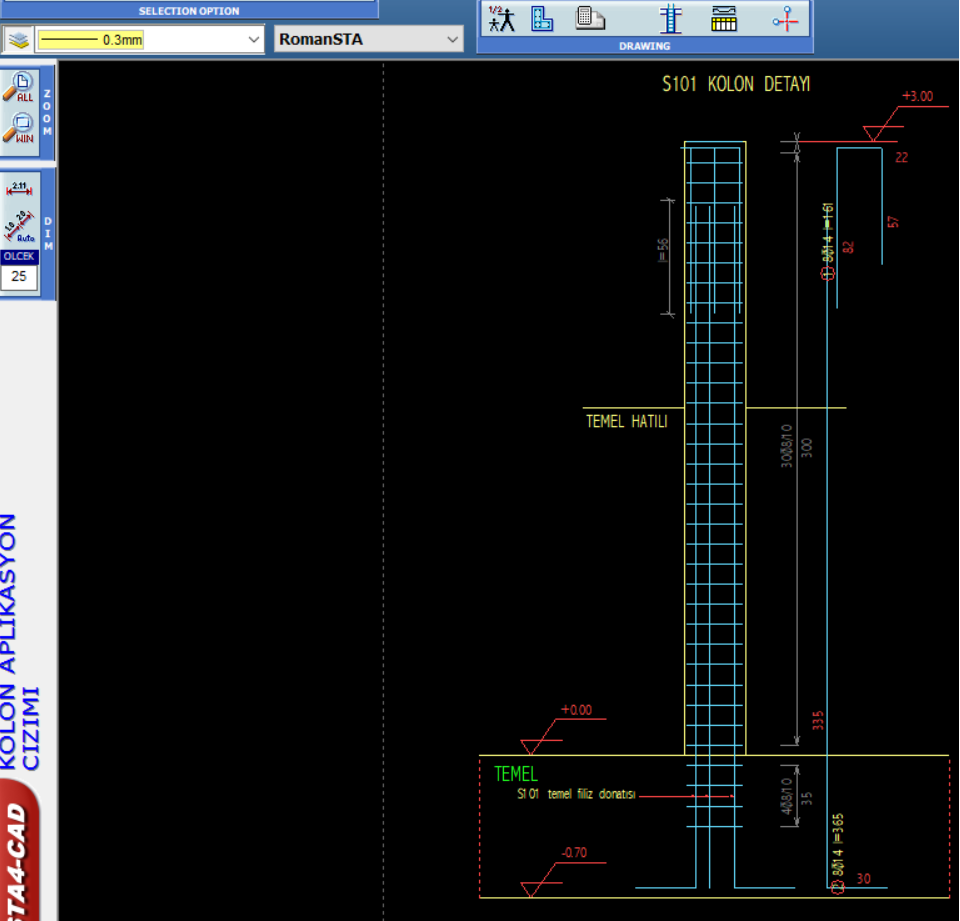Open the layers stack icon
This screenshot has width=960, height=921.
pos(17,40)
